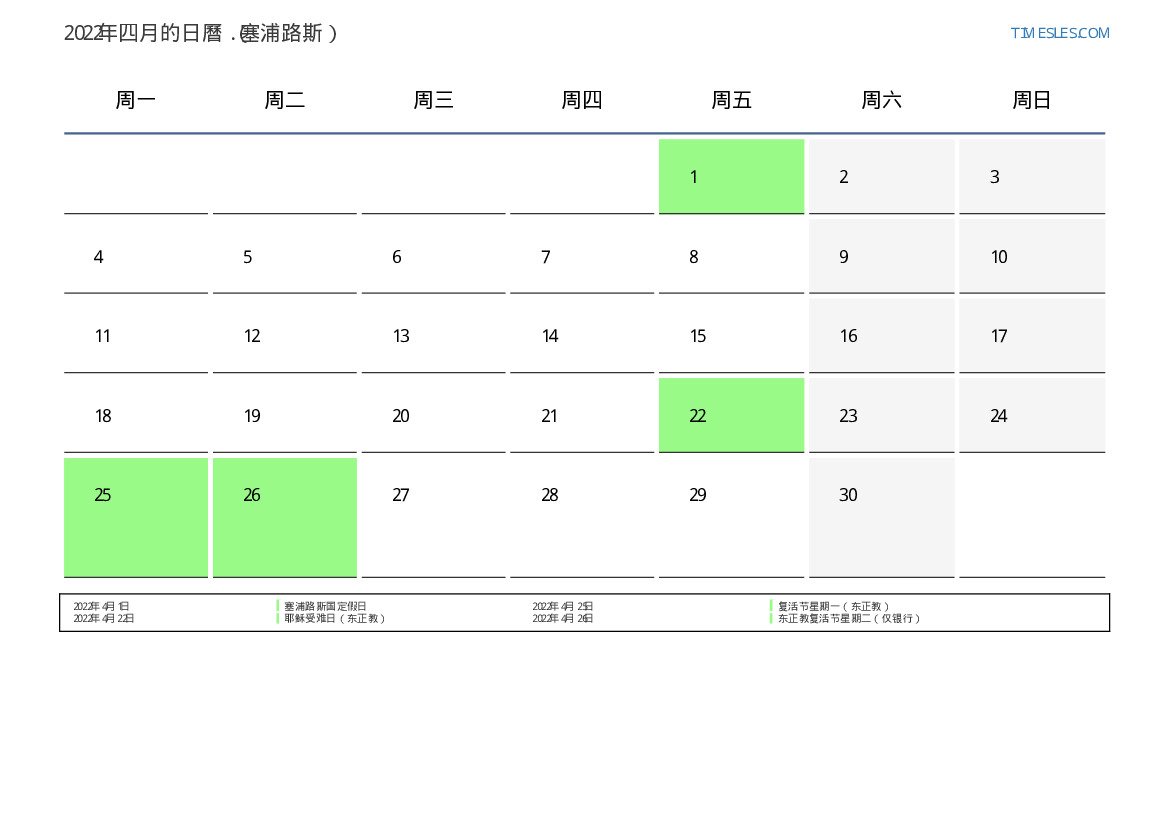Viewport: 1169px width, 827px height.
Task: Click the 耶稣受难日 legend entry
Action: coord(334,619)
